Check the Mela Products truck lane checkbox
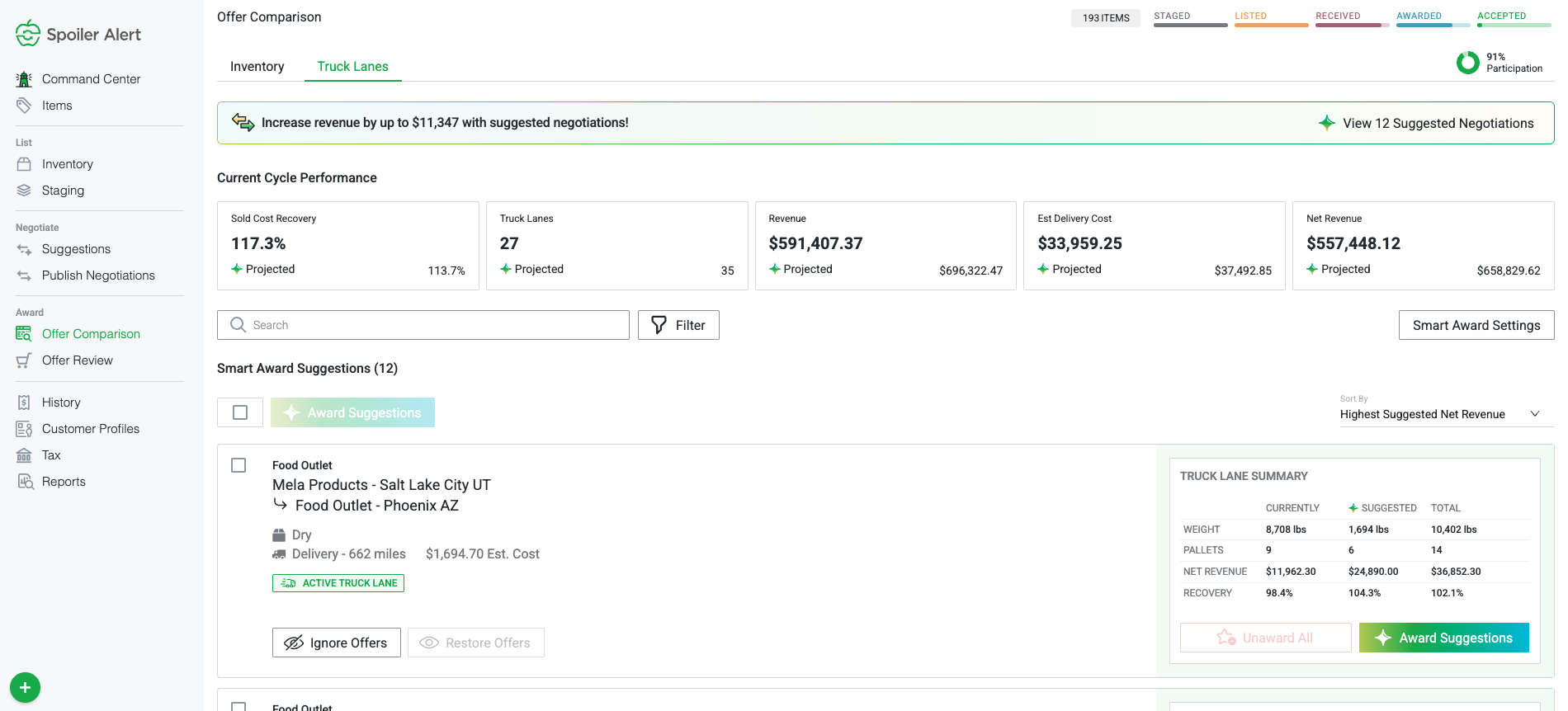The image size is (1568, 711). [239, 465]
